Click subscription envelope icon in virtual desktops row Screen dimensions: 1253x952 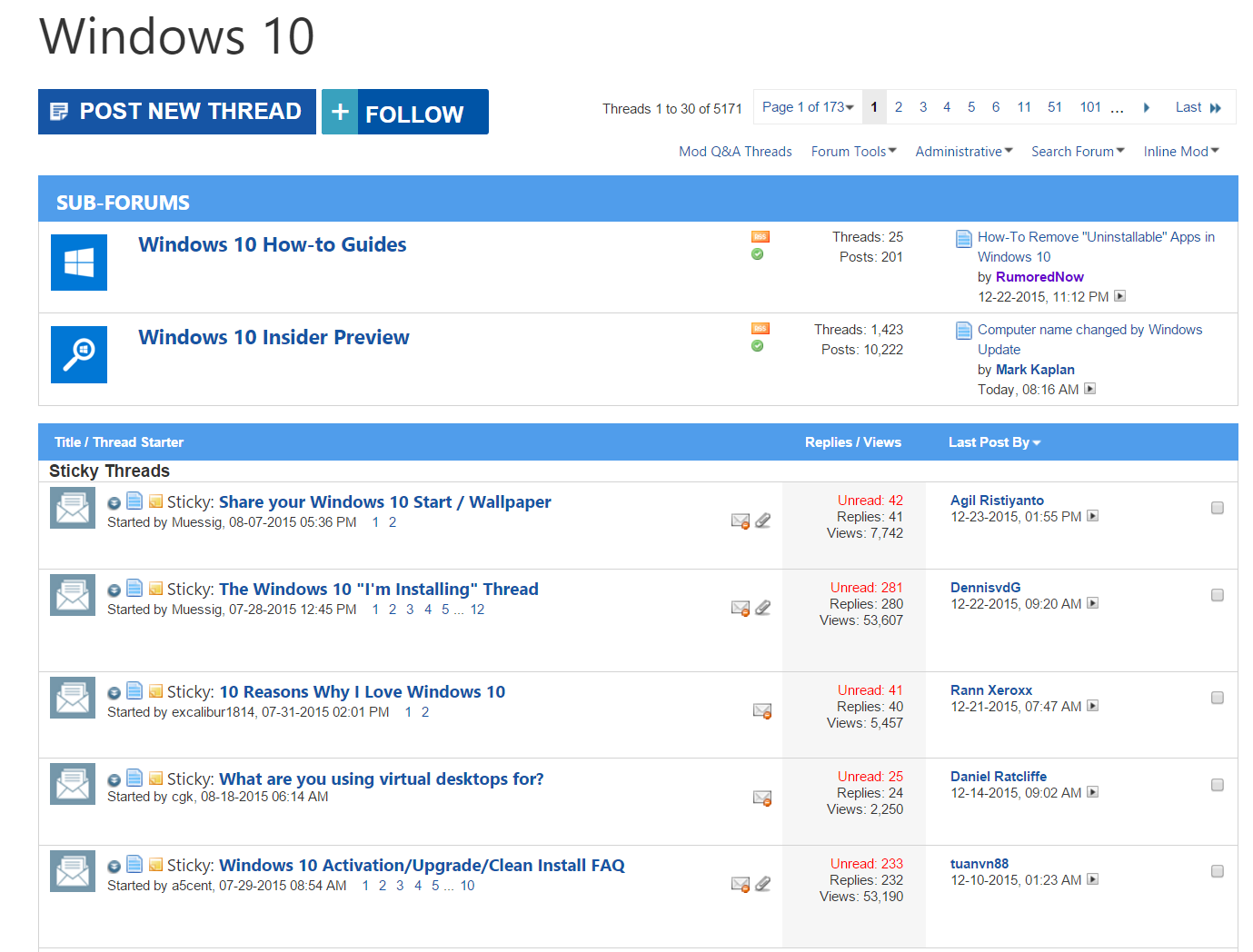click(762, 798)
